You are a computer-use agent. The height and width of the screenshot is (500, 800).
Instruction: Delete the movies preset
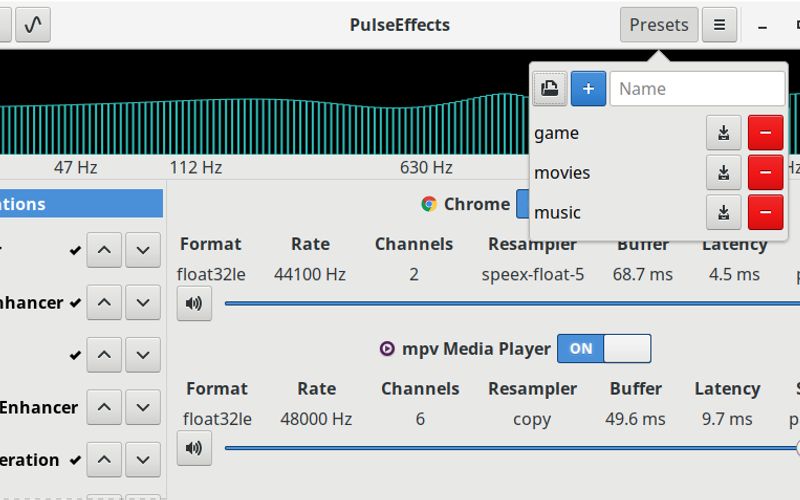pos(765,172)
